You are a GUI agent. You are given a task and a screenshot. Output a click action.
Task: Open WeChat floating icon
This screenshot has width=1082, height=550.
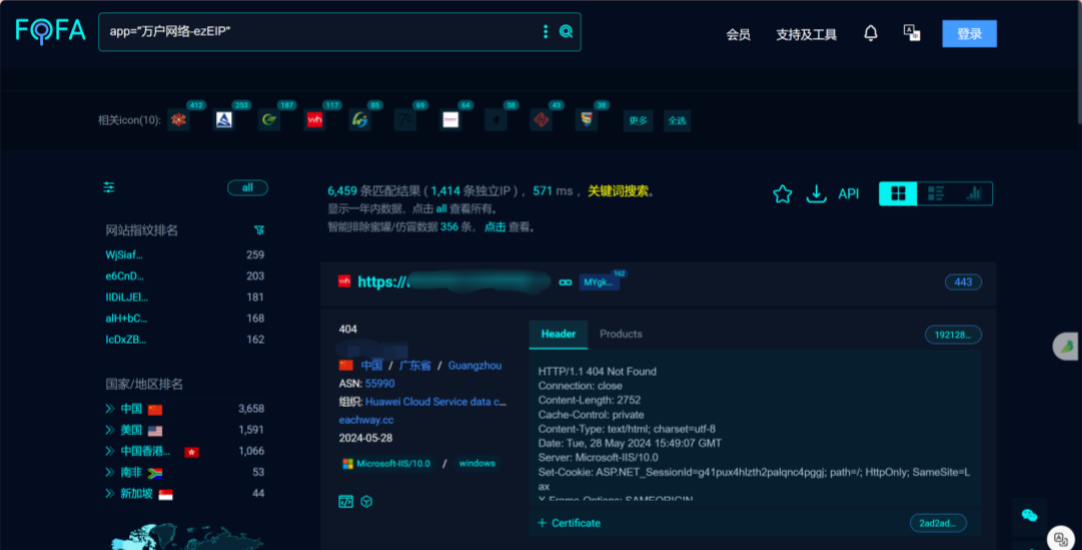1030,515
